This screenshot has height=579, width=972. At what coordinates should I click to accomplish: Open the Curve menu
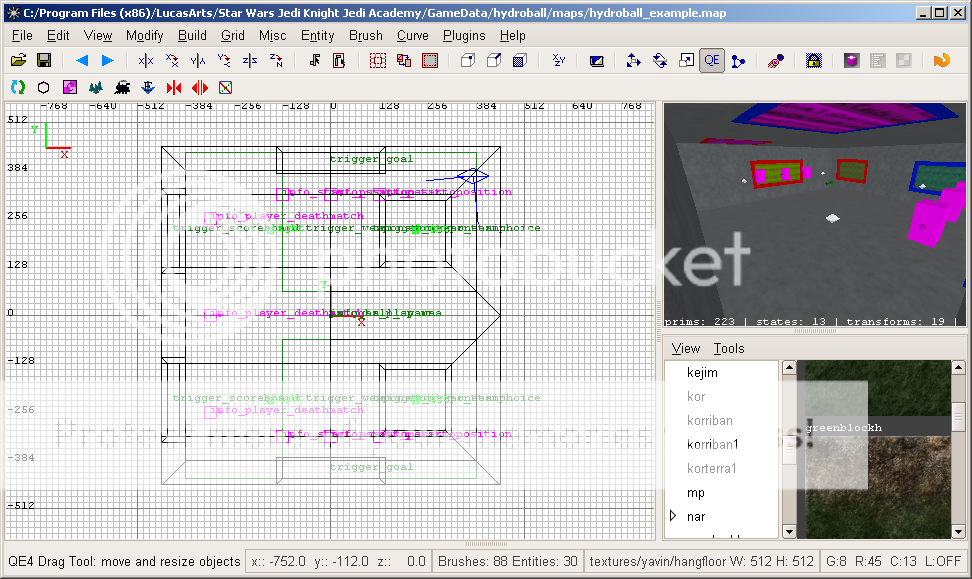pyautogui.click(x=413, y=35)
